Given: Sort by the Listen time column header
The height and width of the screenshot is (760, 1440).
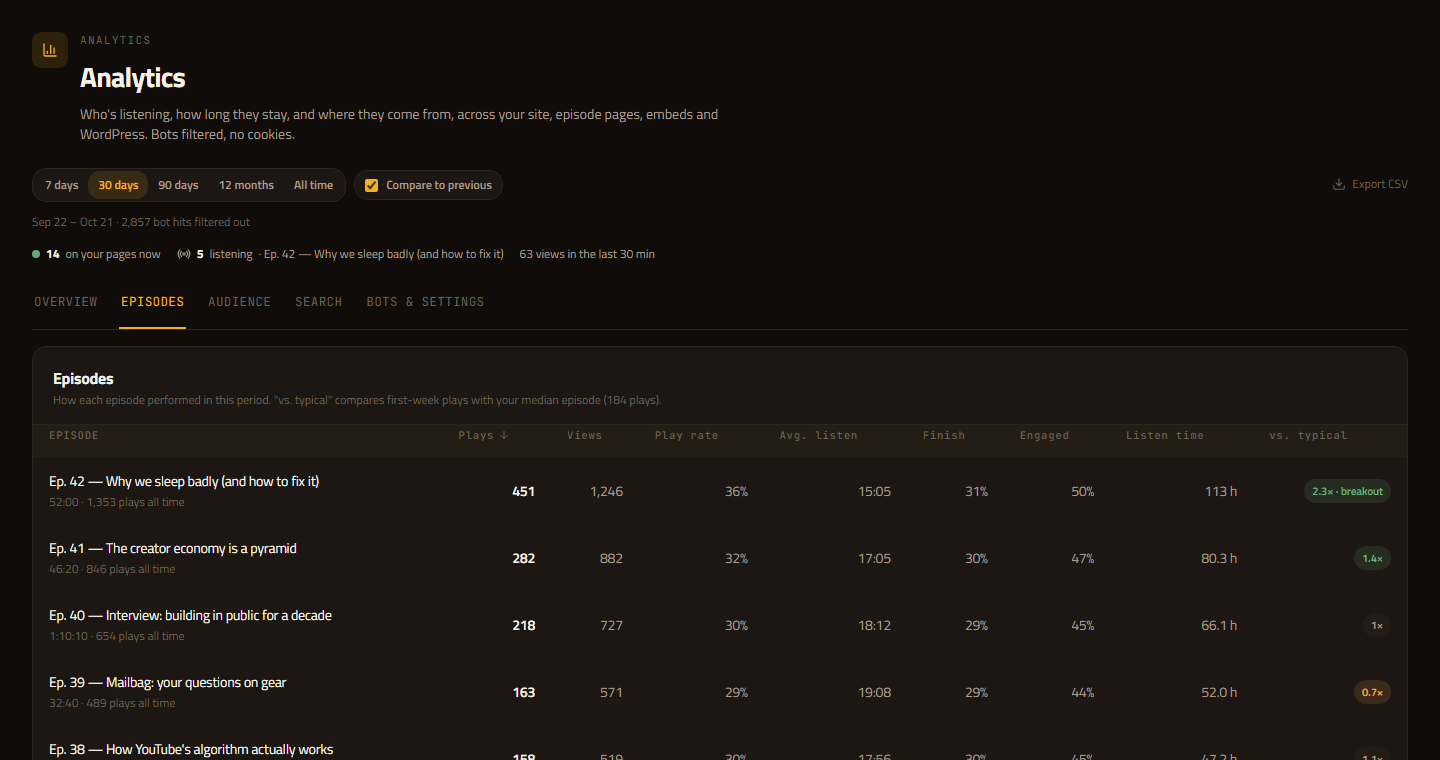Looking at the screenshot, I should coord(1165,435).
